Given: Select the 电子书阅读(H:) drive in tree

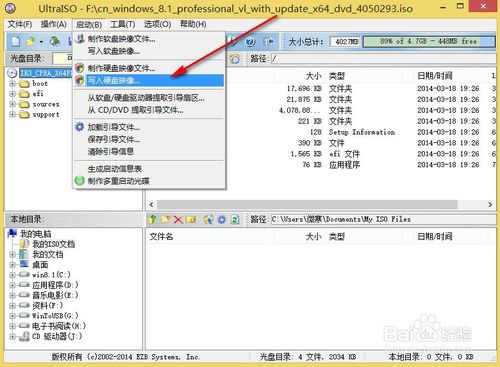Looking at the screenshot, I should (x=59, y=326).
